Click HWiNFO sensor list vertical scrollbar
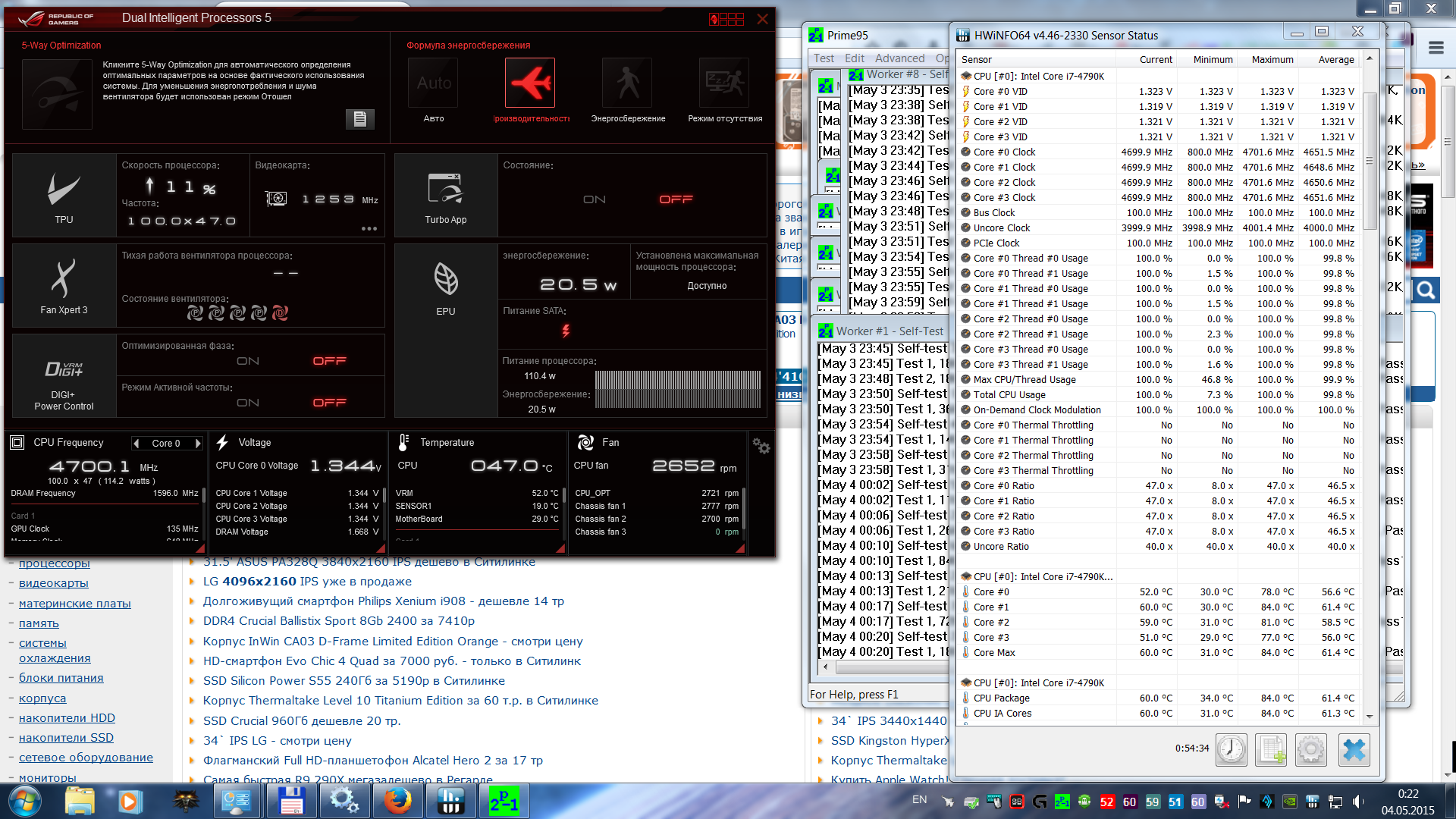This screenshot has height=819, width=1456. point(1370,161)
